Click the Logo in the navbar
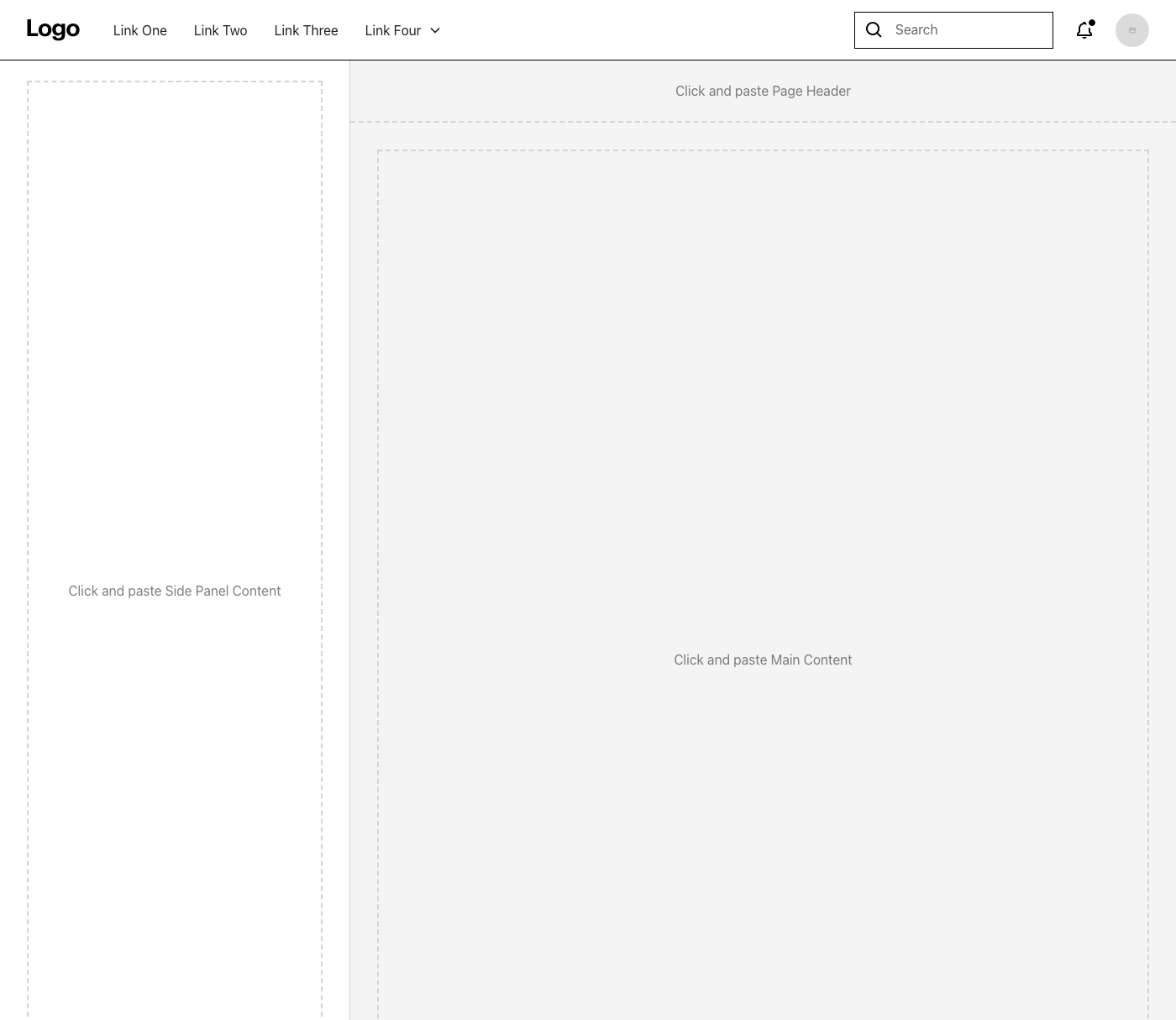 tap(53, 29)
